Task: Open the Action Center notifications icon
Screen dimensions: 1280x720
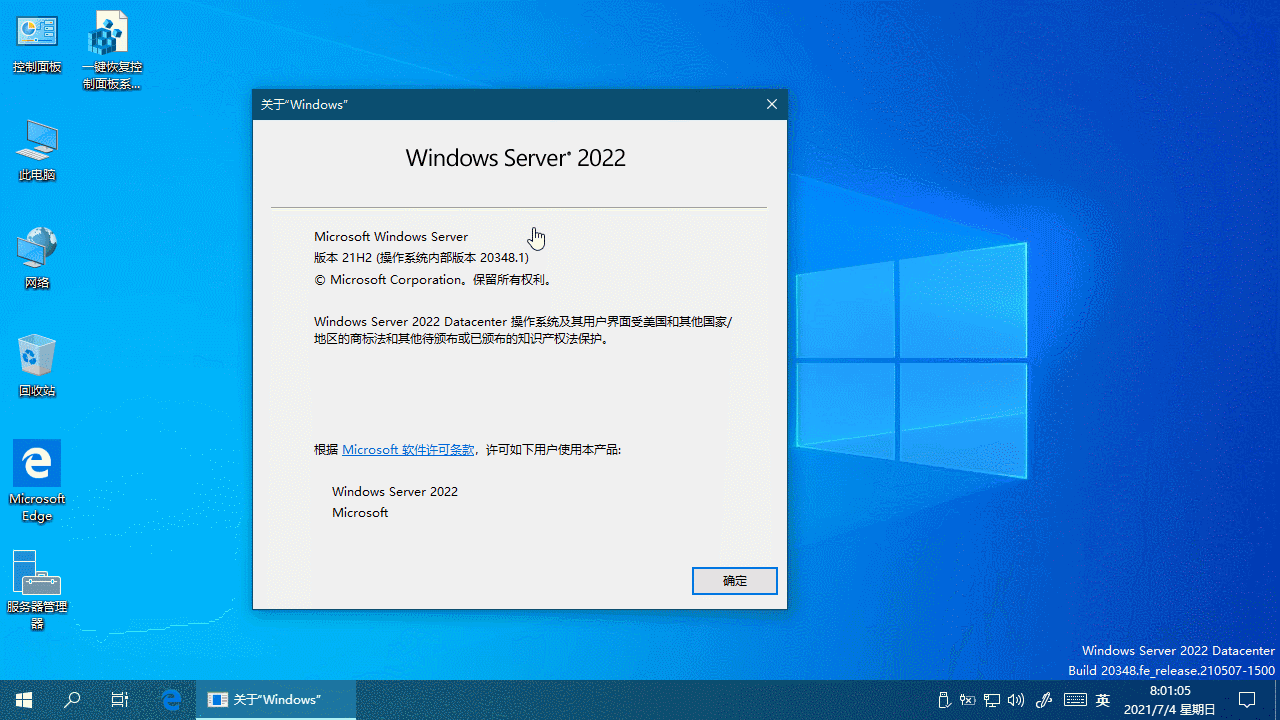Action: [x=1247, y=700]
